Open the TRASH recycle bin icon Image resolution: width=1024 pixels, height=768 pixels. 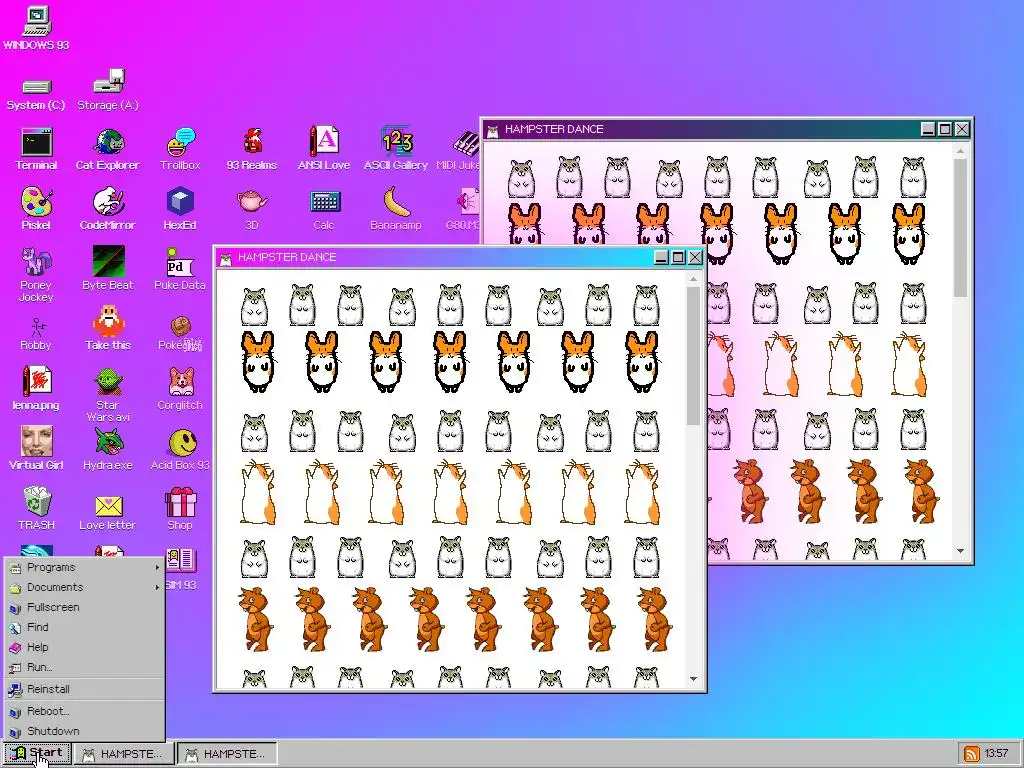pos(36,508)
